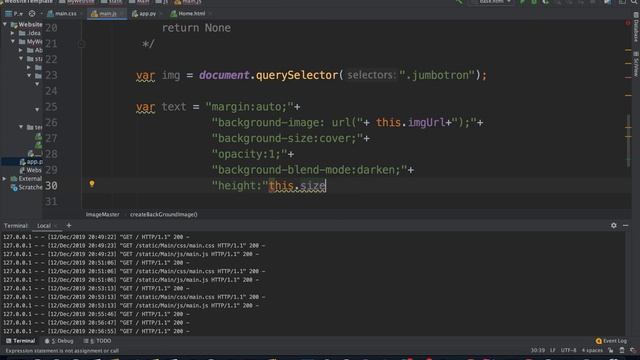Click the underlined this.size on line 30

[x=297, y=186]
